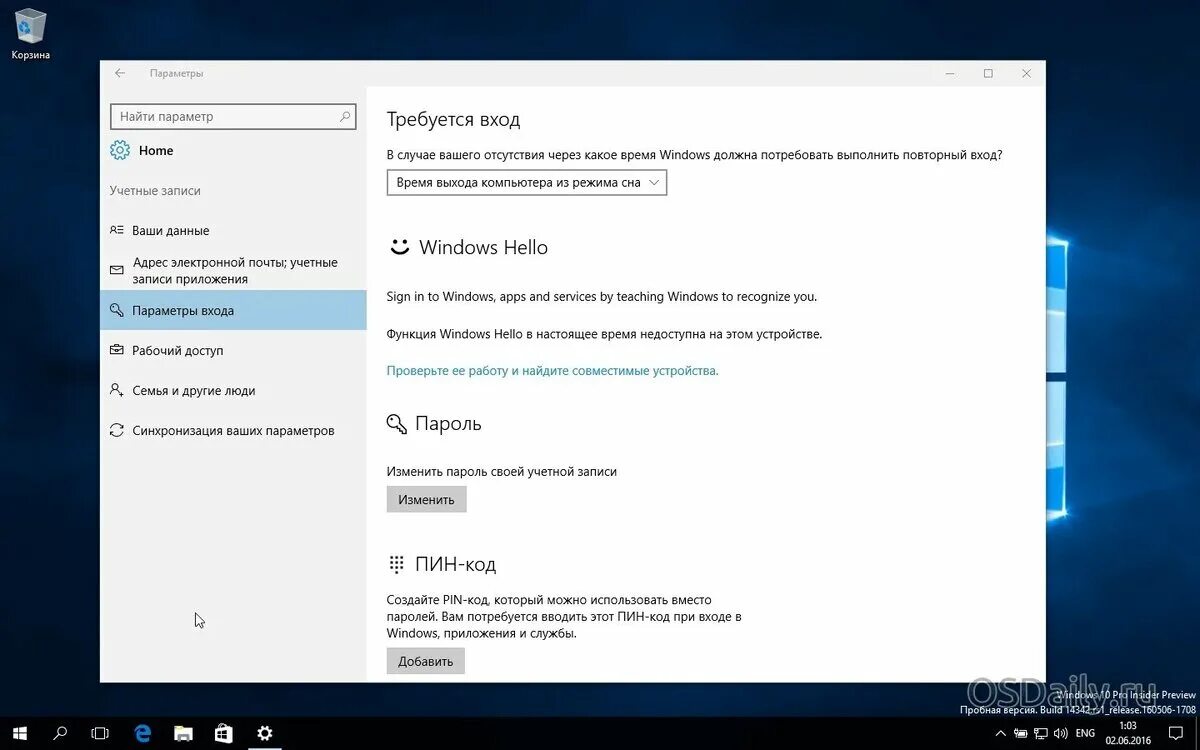Viewport: 1200px width, 750px height.
Task: Open Home via the gear icon
Action: click(x=120, y=150)
